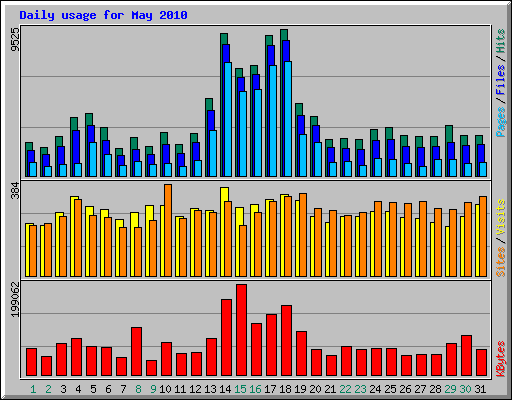Click day 20 on the x-axis
Screen dimensions: 512x400
(315, 389)
